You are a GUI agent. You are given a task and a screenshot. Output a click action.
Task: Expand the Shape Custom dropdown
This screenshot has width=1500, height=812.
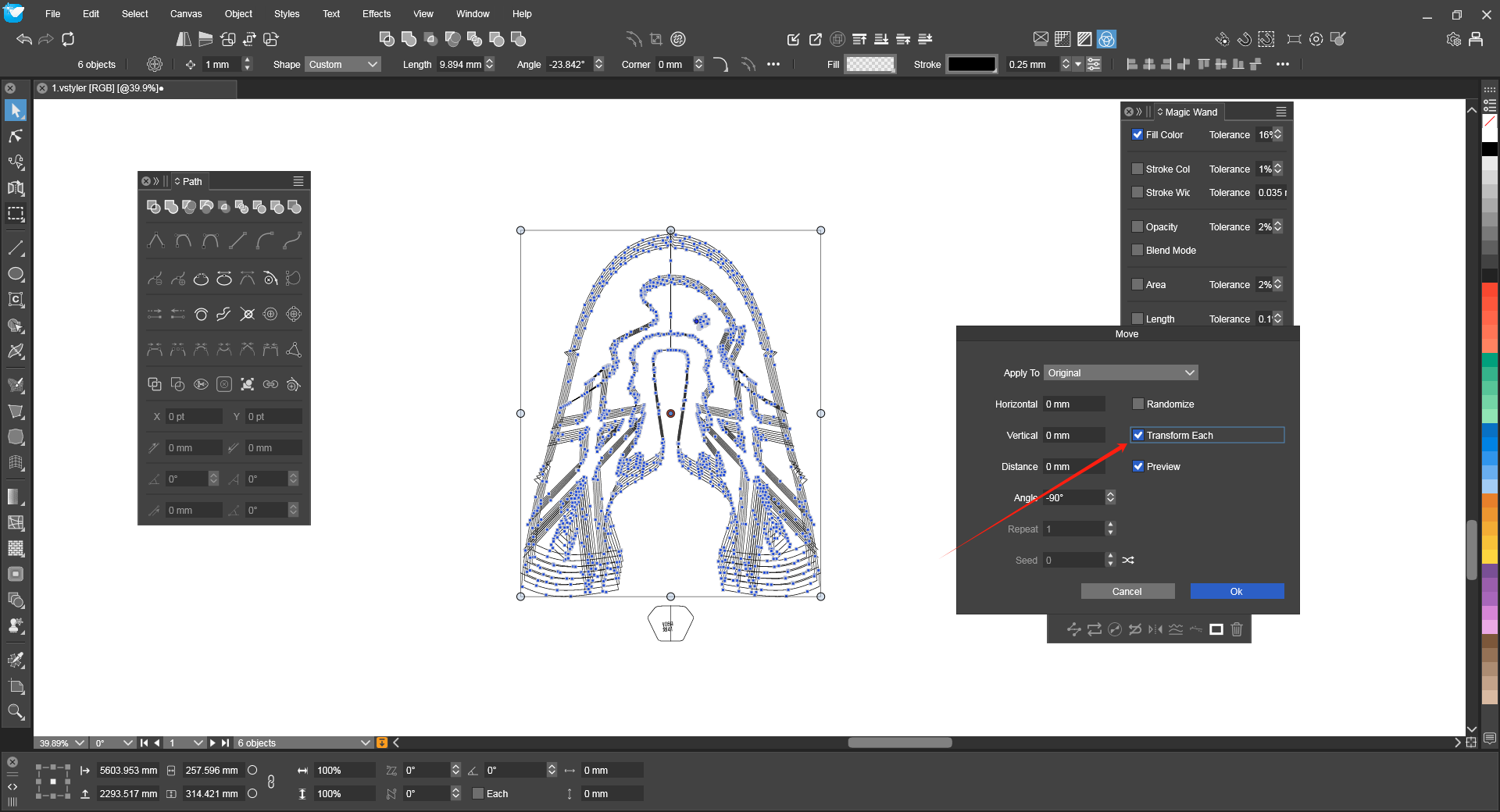click(342, 64)
